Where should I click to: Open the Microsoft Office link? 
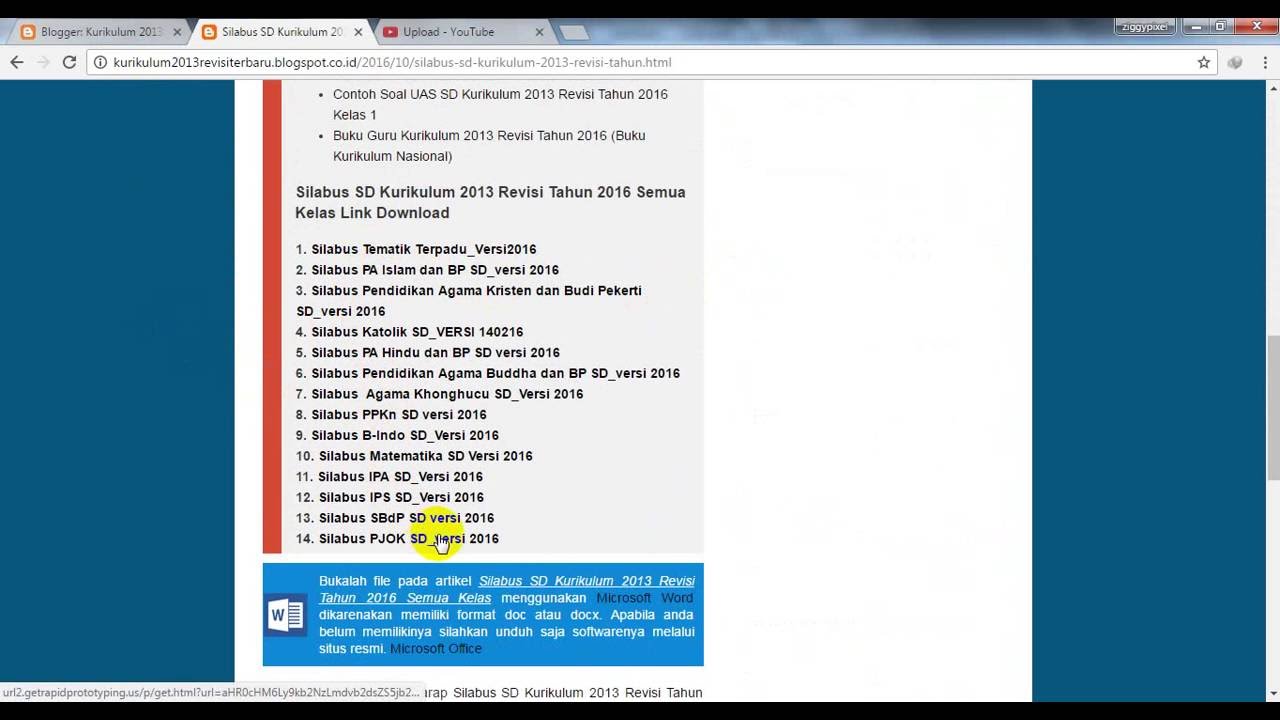tap(436, 649)
